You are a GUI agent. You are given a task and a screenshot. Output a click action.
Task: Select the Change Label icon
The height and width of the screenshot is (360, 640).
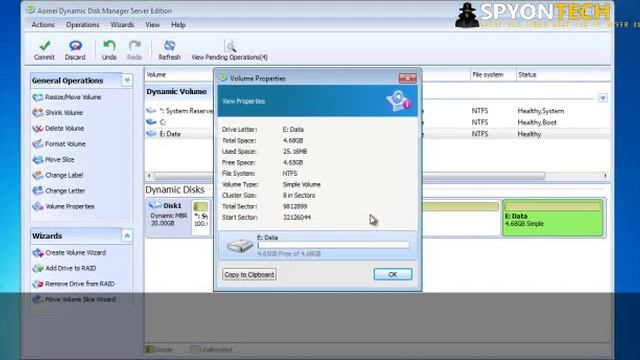[38, 175]
